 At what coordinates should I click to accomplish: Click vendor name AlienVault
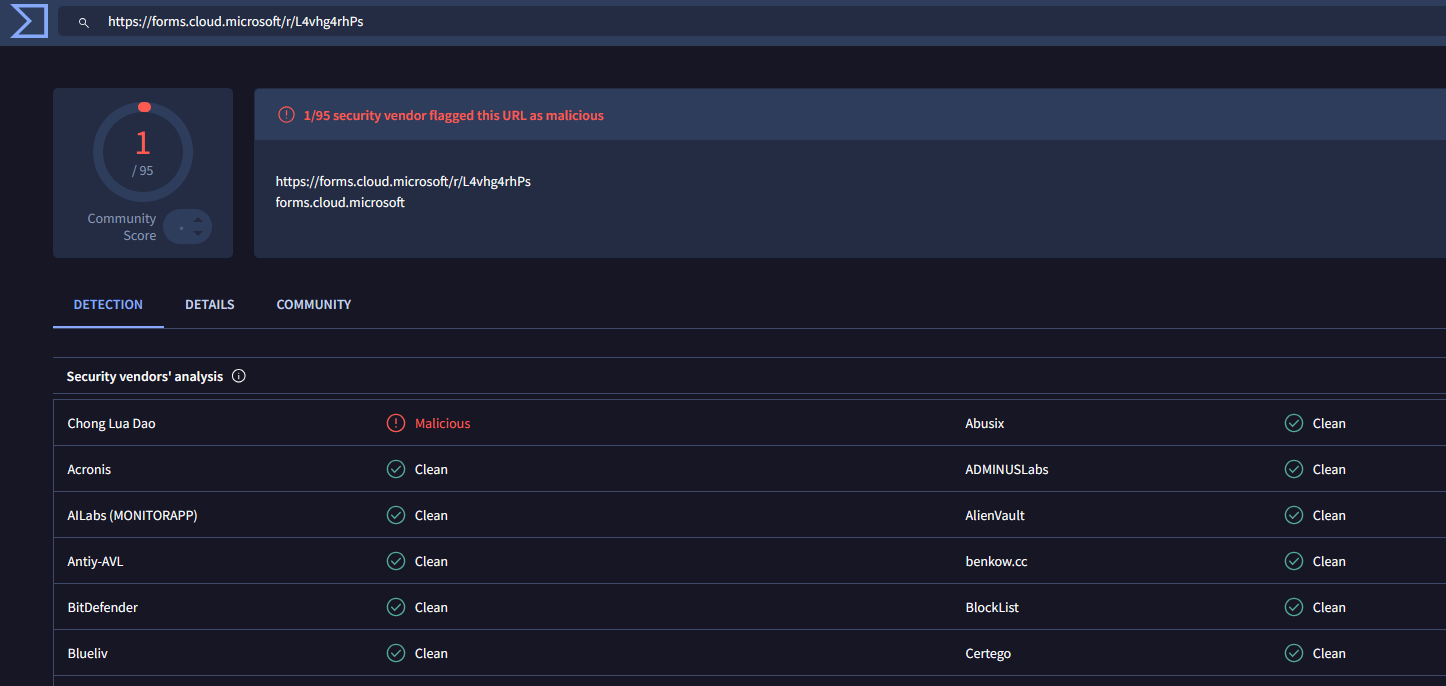(995, 515)
